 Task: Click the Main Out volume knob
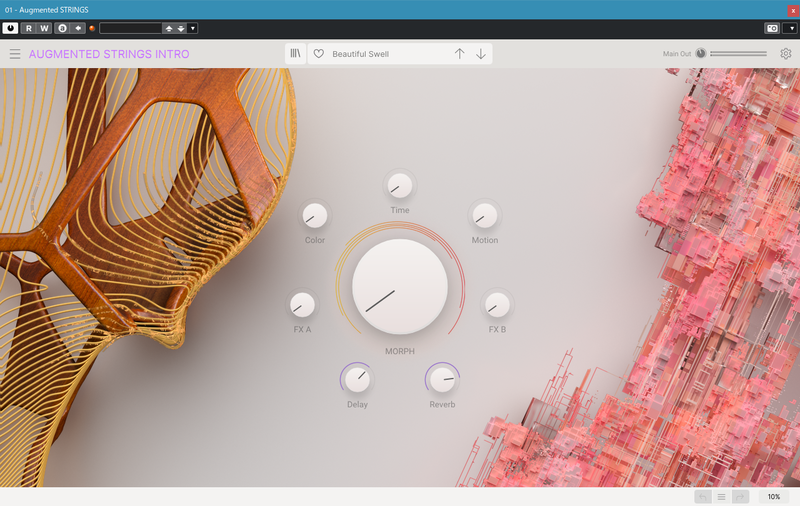click(701, 53)
